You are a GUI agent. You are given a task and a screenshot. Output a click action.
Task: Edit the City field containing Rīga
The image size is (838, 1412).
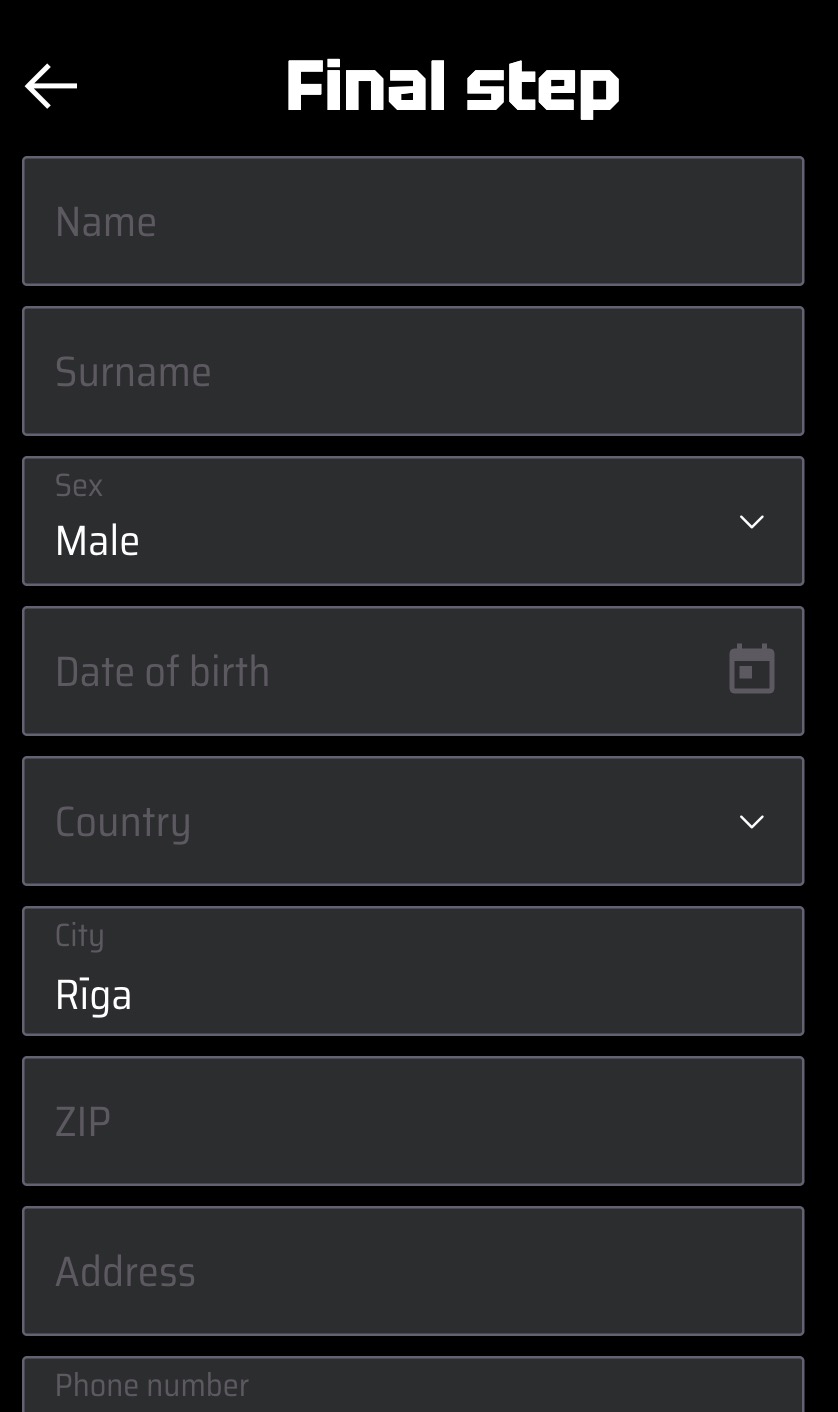(412, 971)
